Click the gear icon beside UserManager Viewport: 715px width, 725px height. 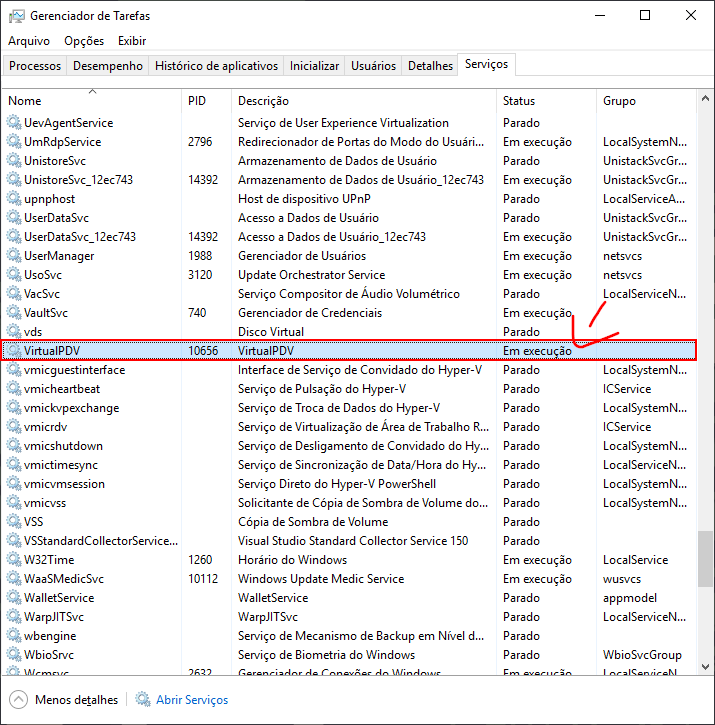click(14, 256)
